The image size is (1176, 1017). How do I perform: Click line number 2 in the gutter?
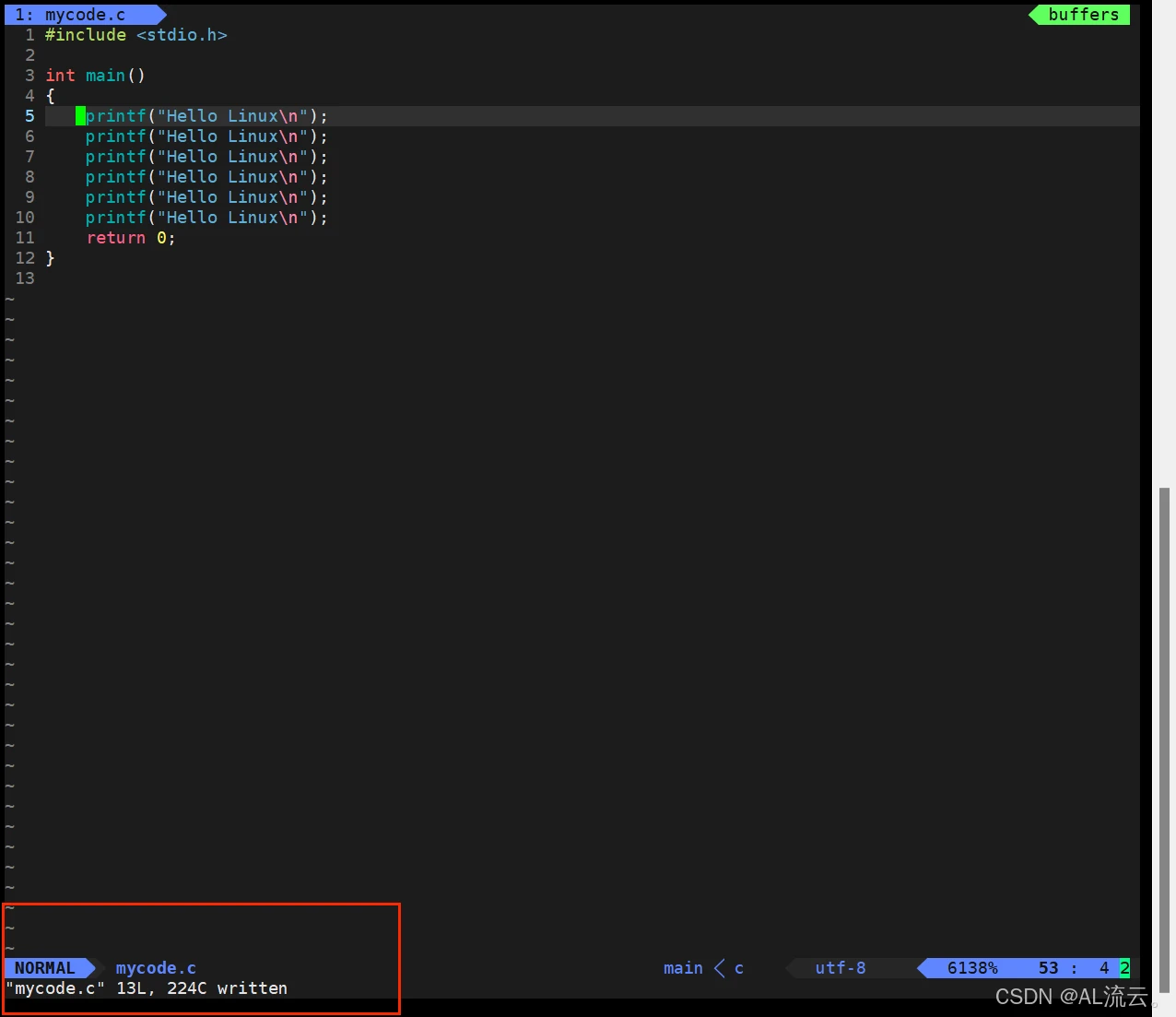(29, 55)
